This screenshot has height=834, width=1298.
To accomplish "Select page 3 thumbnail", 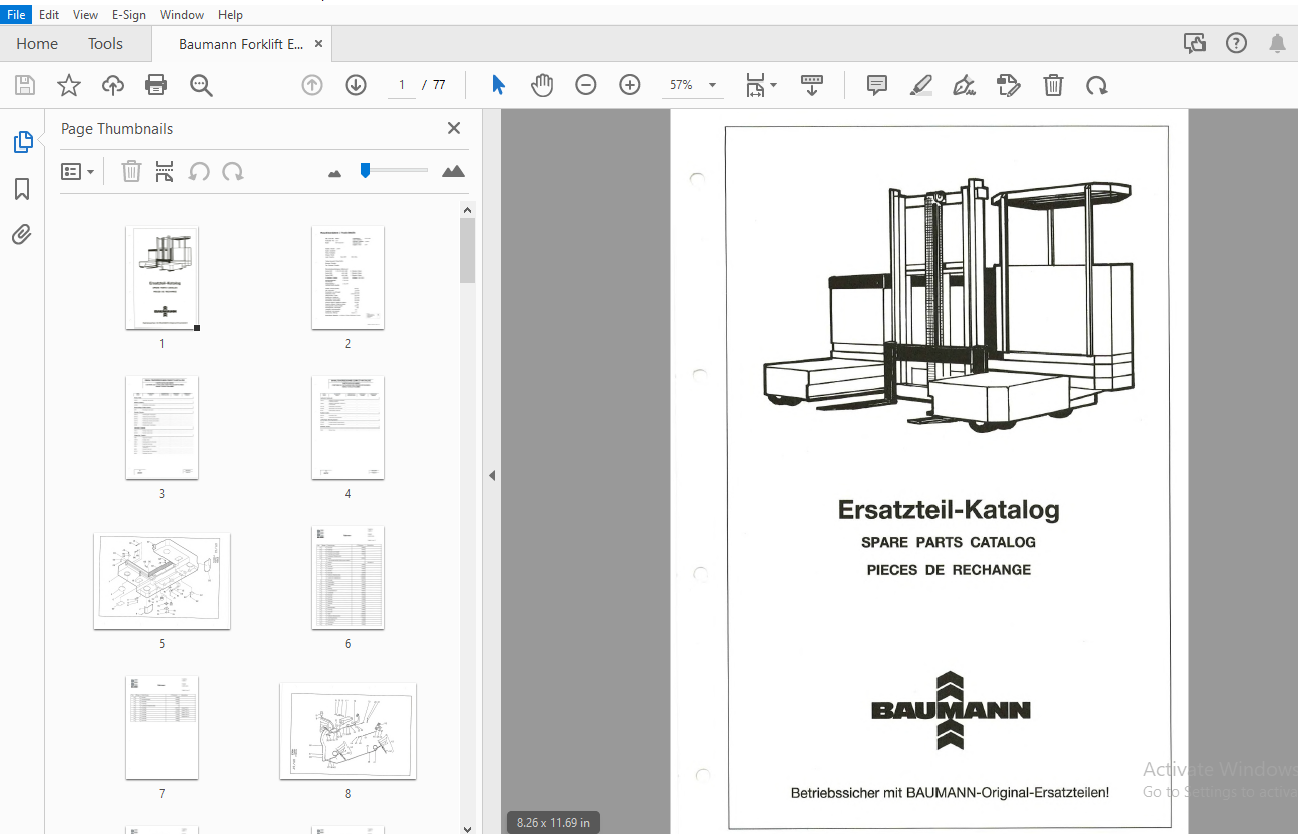I will tap(162, 428).
